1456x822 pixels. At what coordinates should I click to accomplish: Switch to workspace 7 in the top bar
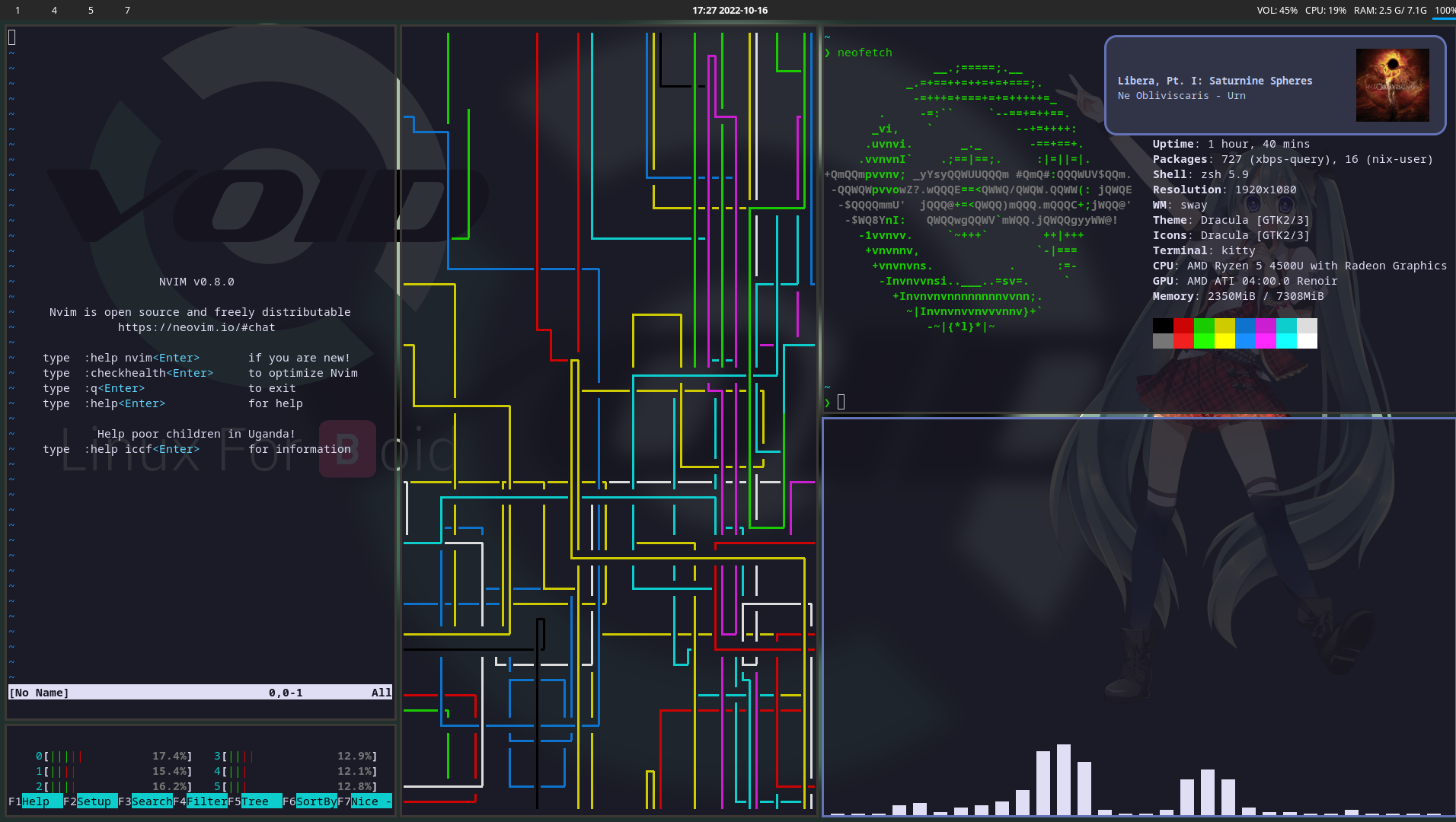127,10
